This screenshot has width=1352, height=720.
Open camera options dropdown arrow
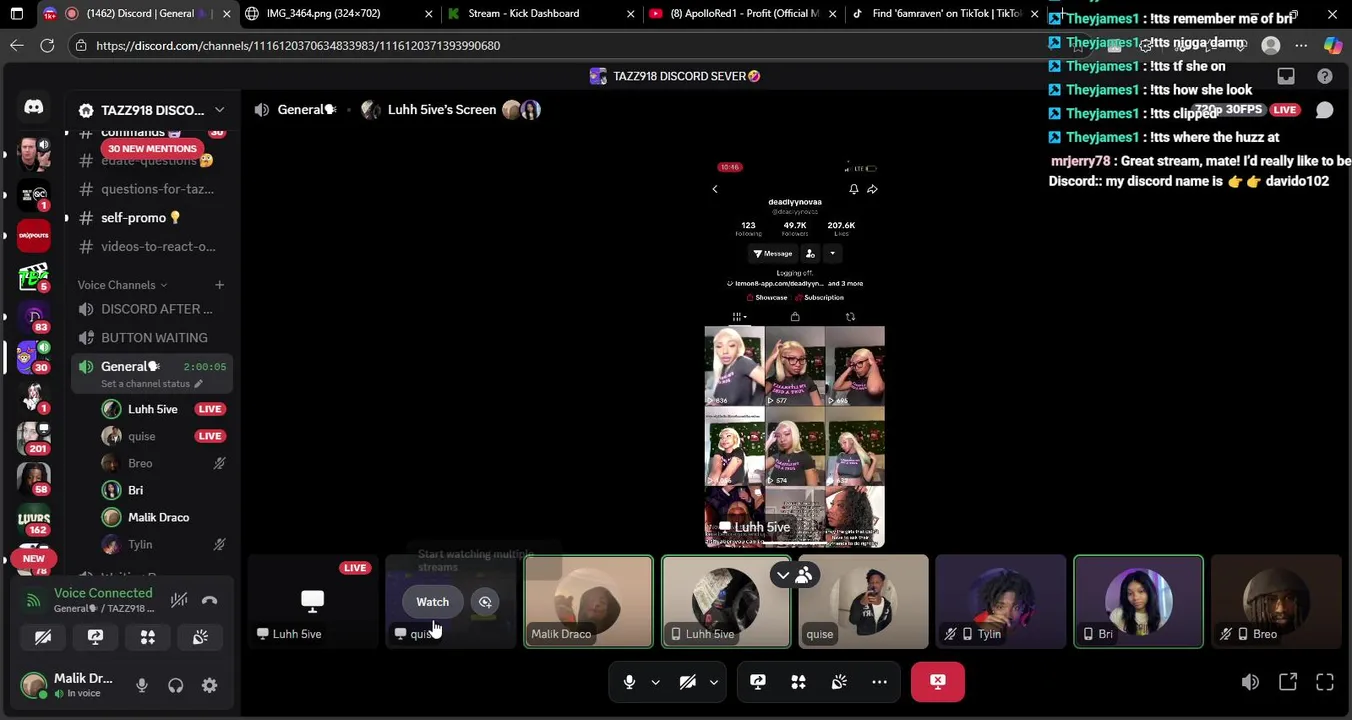(x=714, y=682)
